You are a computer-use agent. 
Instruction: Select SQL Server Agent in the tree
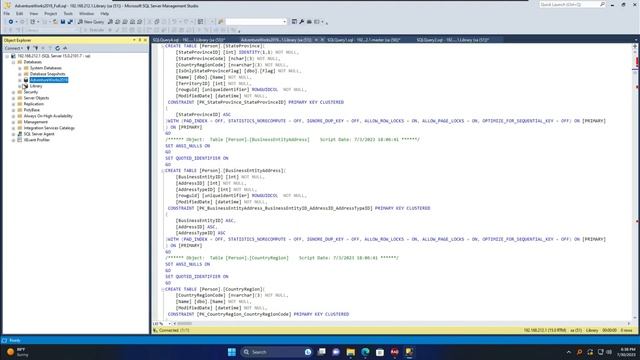(x=39, y=134)
